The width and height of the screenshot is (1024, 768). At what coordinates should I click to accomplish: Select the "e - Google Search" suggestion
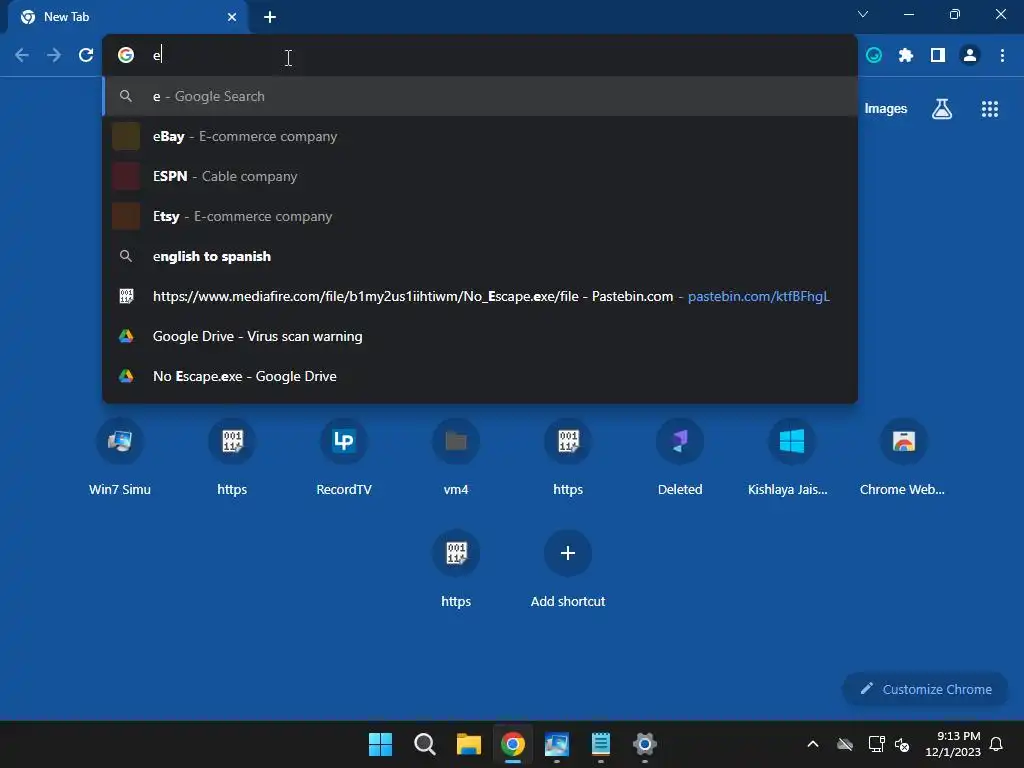pos(480,96)
